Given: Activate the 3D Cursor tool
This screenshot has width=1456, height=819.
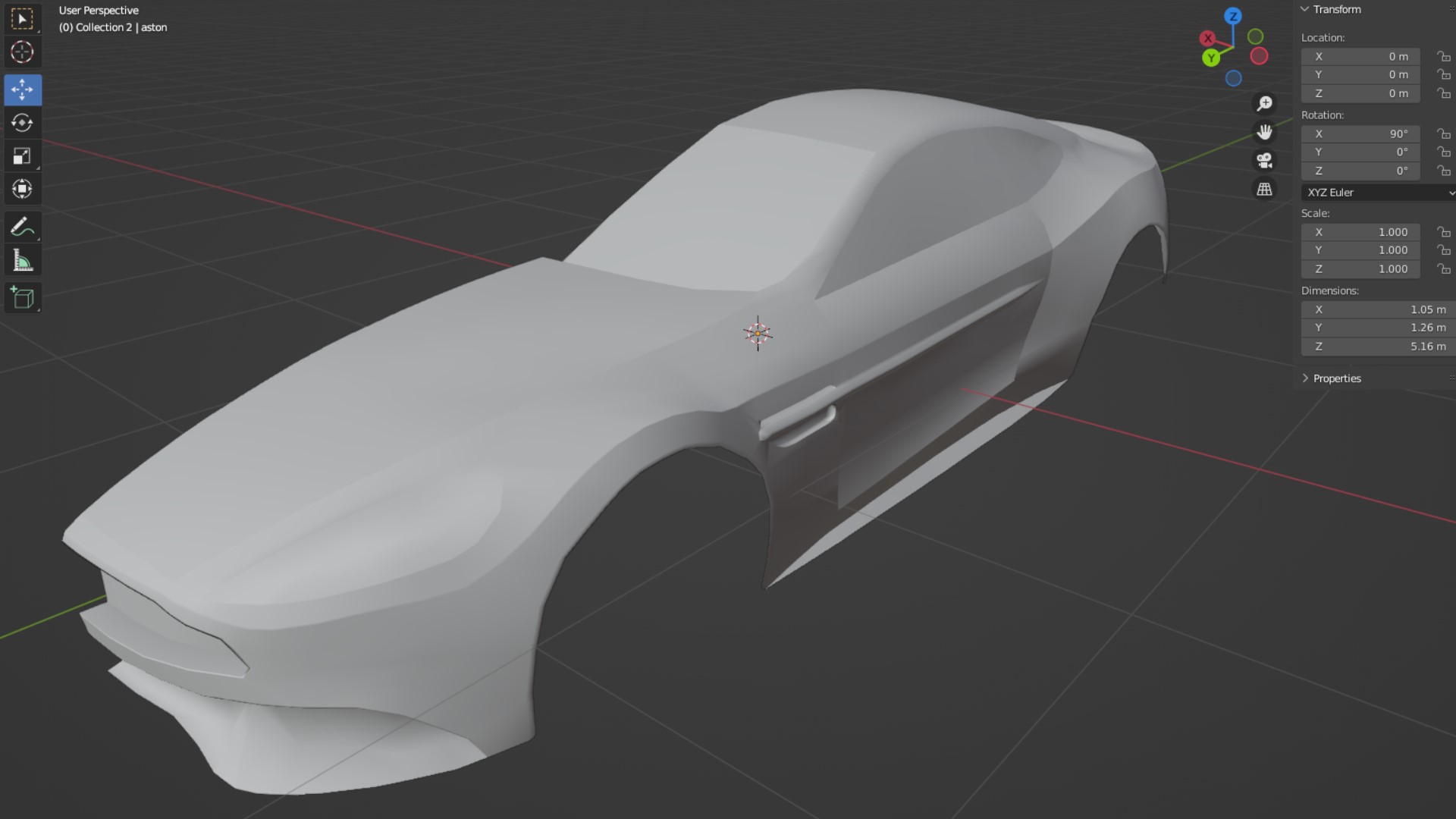Looking at the screenshot, I should 22,52.
